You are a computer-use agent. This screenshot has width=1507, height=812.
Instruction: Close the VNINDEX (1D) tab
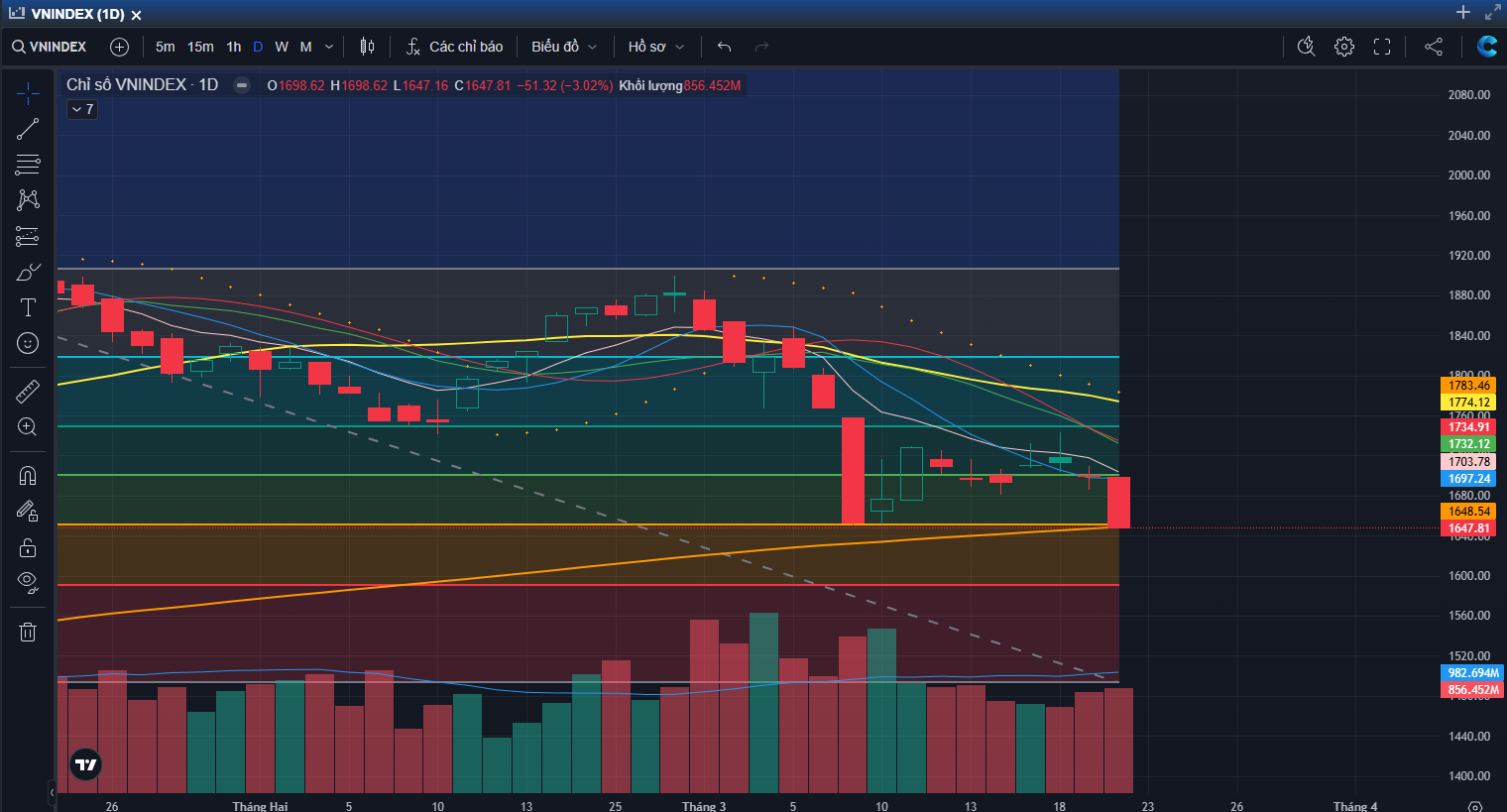(137, 15)
